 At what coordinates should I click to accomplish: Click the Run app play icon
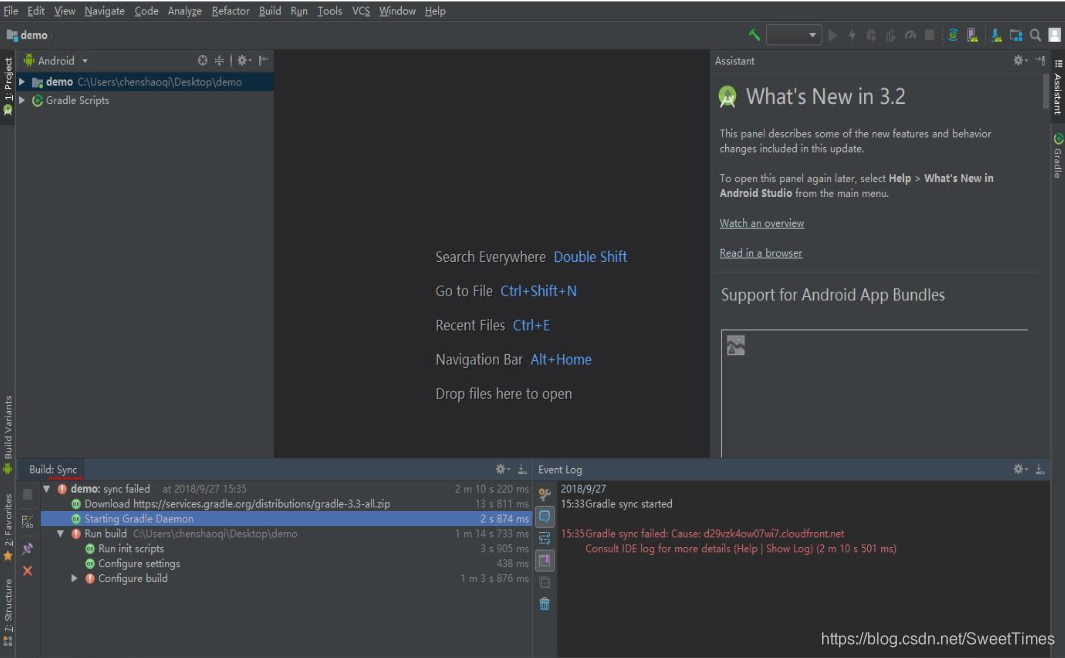pos(833,35)
